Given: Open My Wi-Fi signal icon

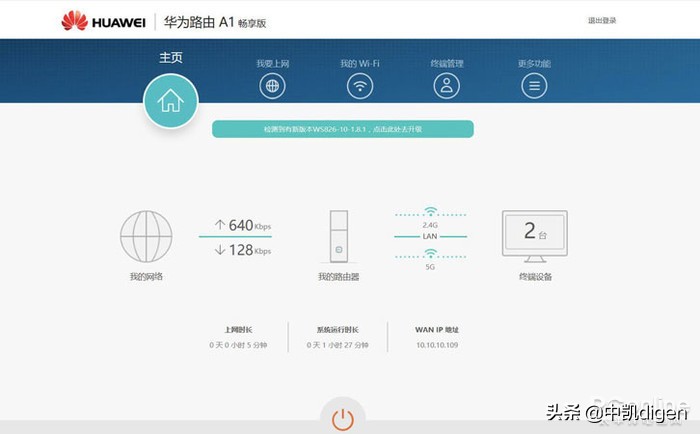Looking at the screenshot, I should tap(360, 86).
